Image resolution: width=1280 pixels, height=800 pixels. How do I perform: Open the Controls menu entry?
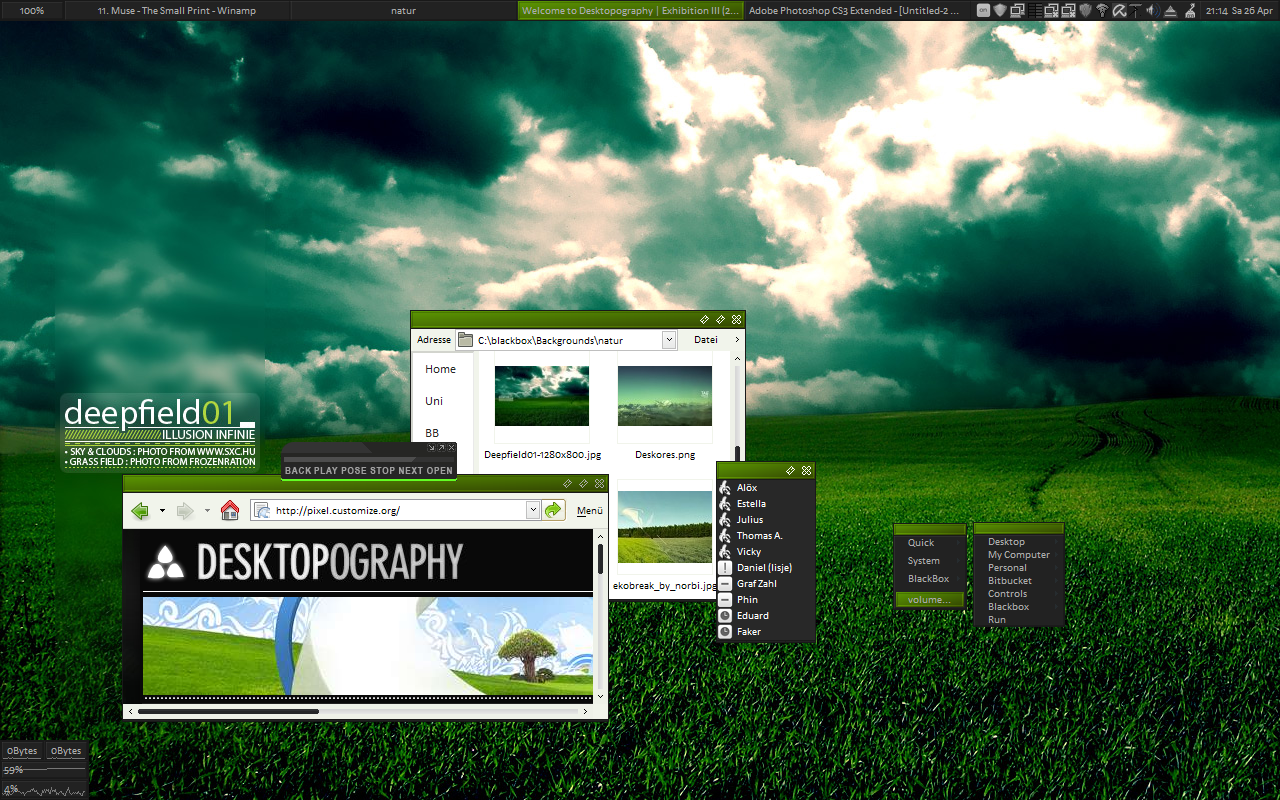[1019, 594]
